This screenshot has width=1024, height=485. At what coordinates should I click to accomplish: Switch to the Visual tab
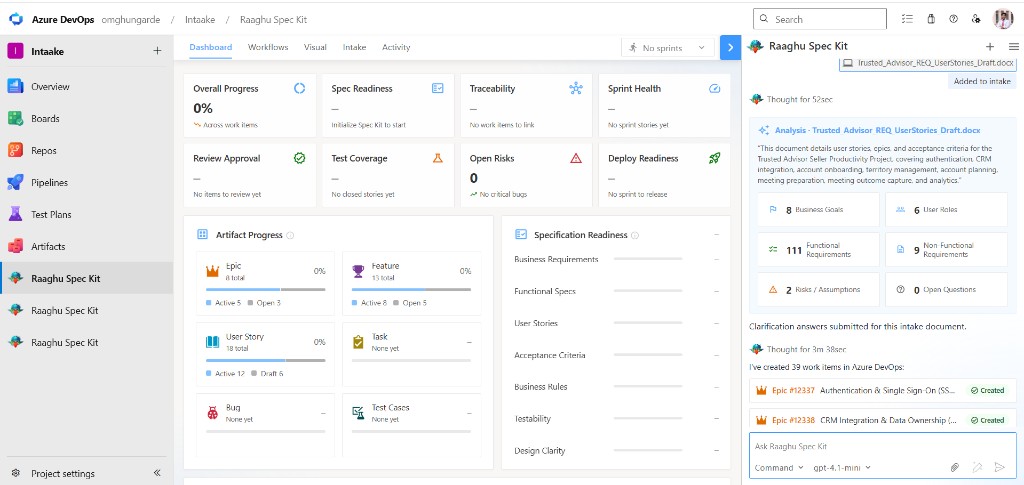pyautogui.click(x=315, y=47)
